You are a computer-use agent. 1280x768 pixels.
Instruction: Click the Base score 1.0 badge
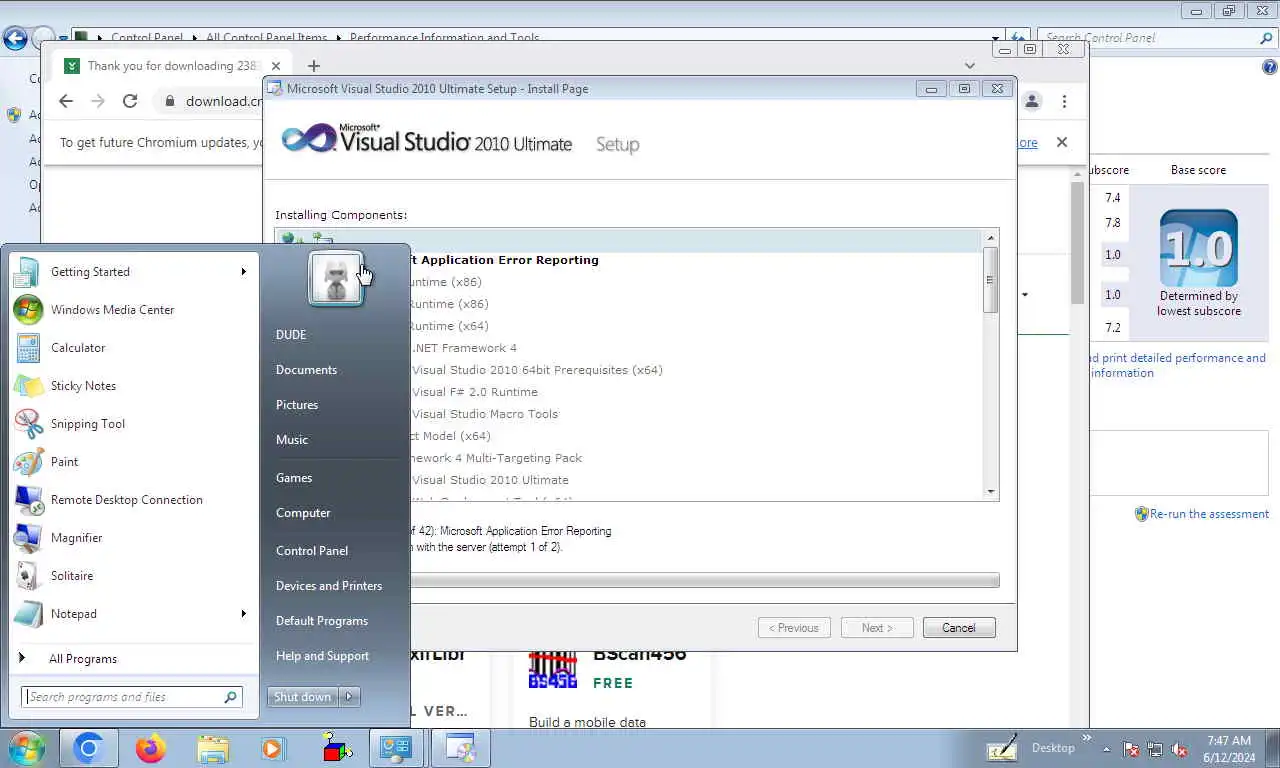click(1198, 248)
